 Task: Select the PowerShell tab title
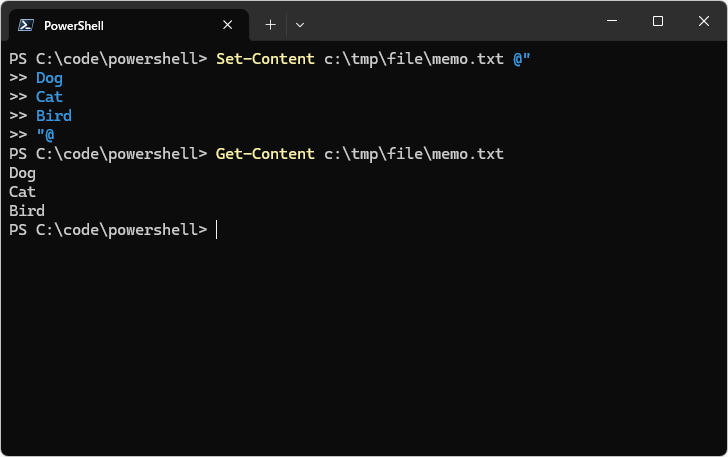point(74,25)
